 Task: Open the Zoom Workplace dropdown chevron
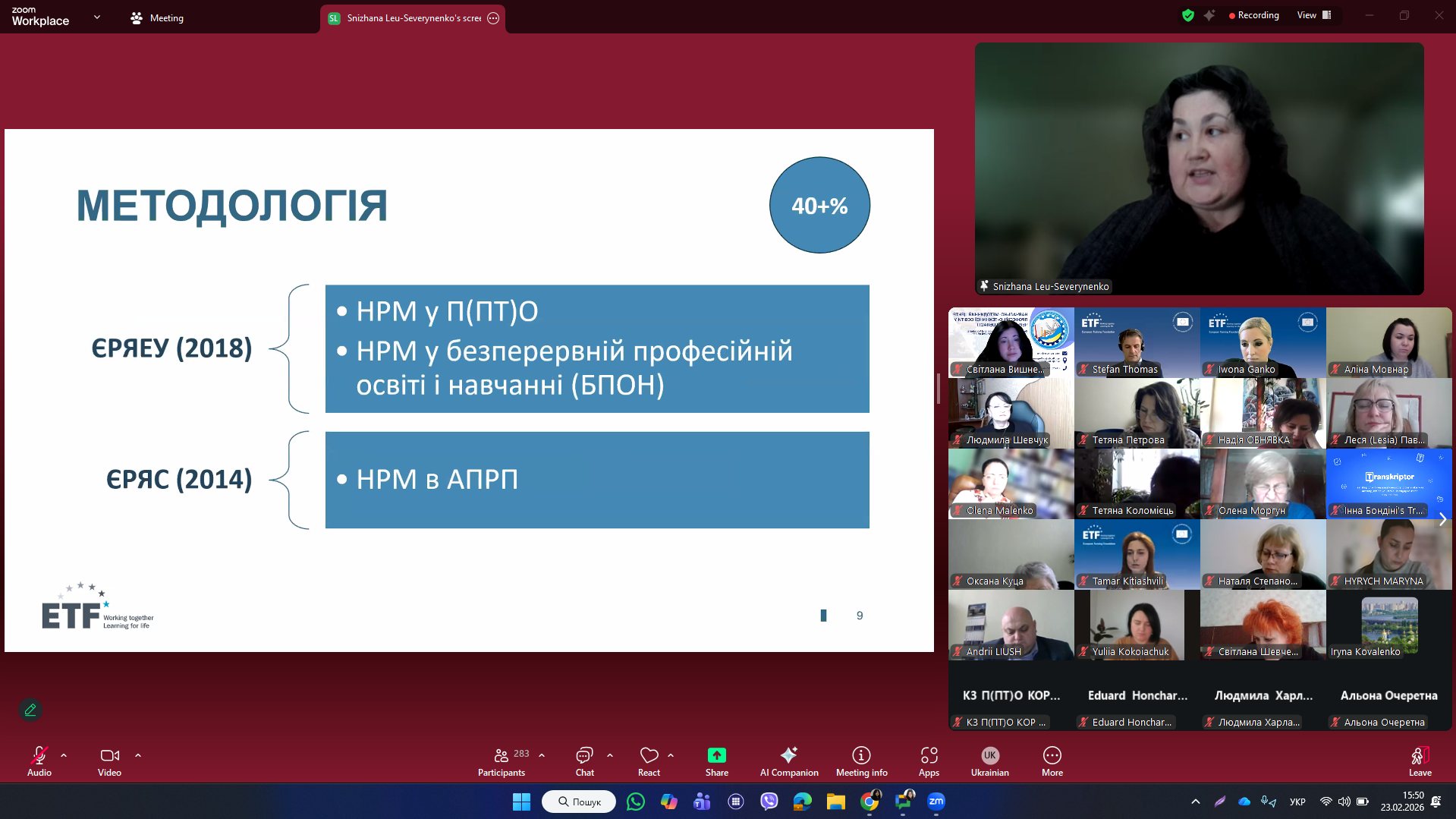click(x=96, y=17)
